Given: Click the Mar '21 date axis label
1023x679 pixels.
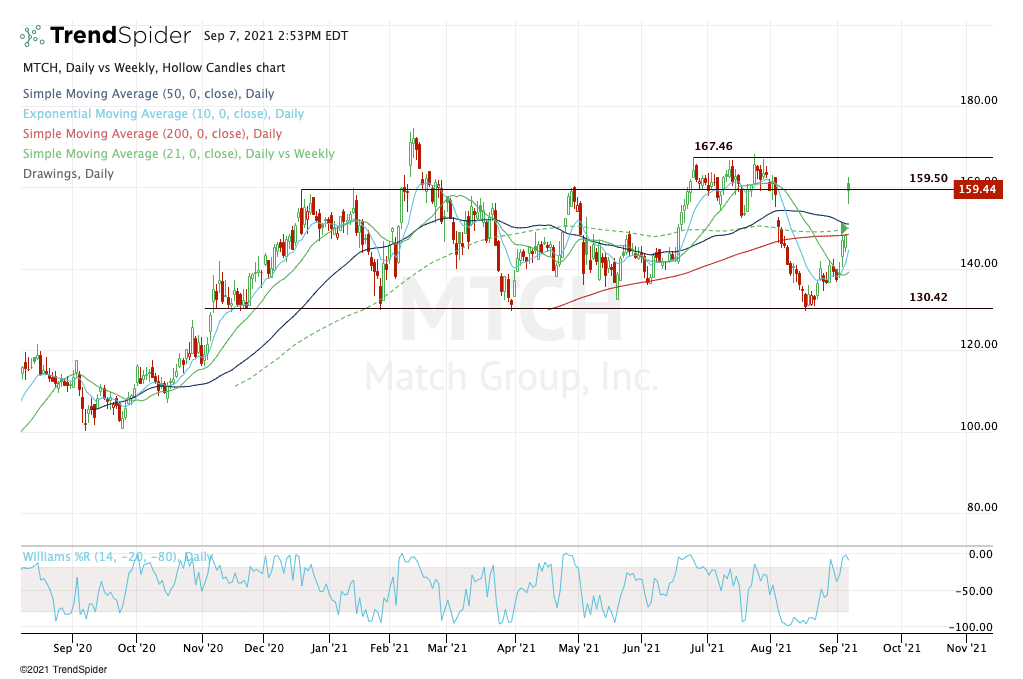Looking at the screenshot, I should tap(447, 648).
